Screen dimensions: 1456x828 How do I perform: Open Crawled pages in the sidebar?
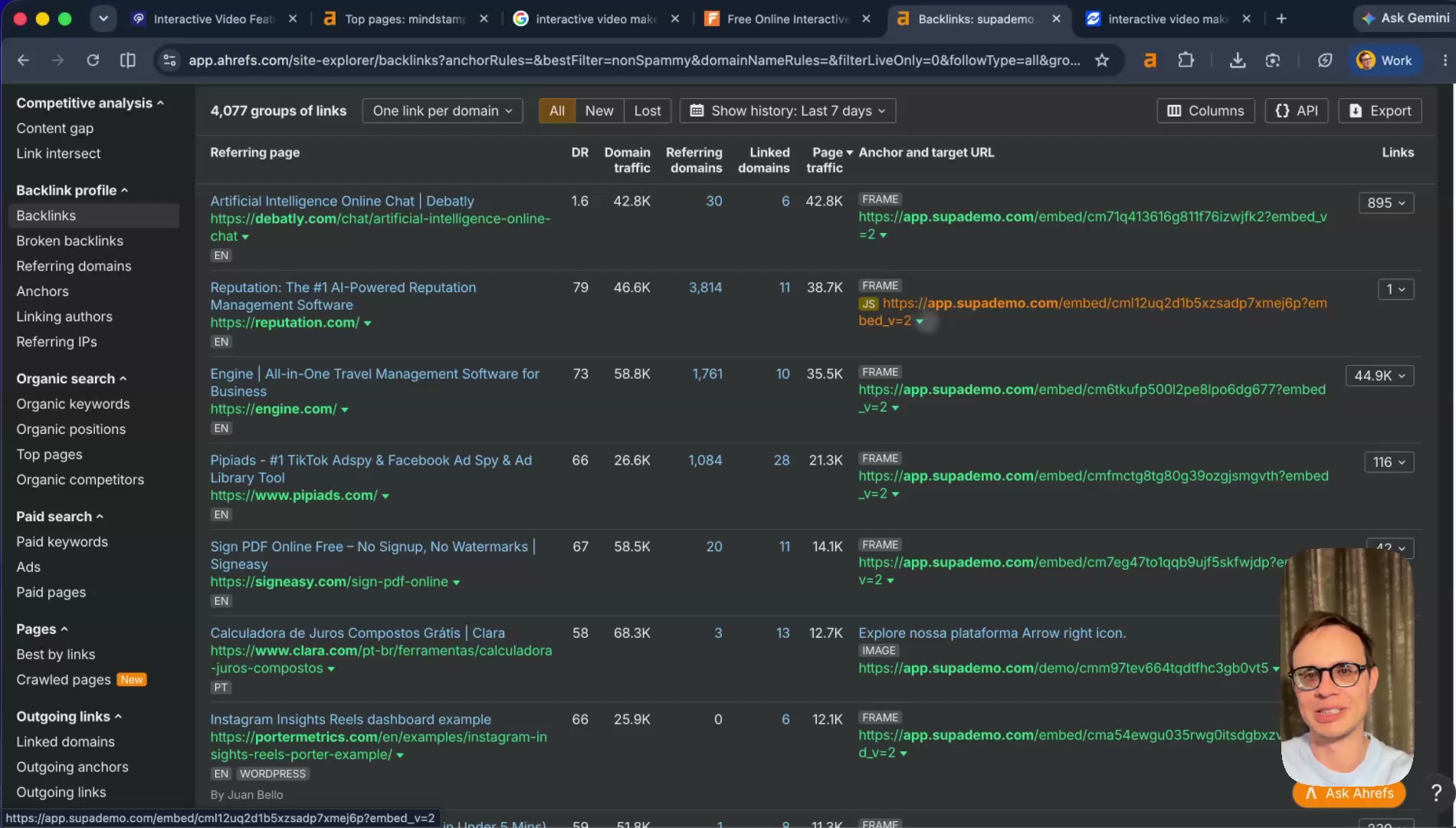coord(64,680)
